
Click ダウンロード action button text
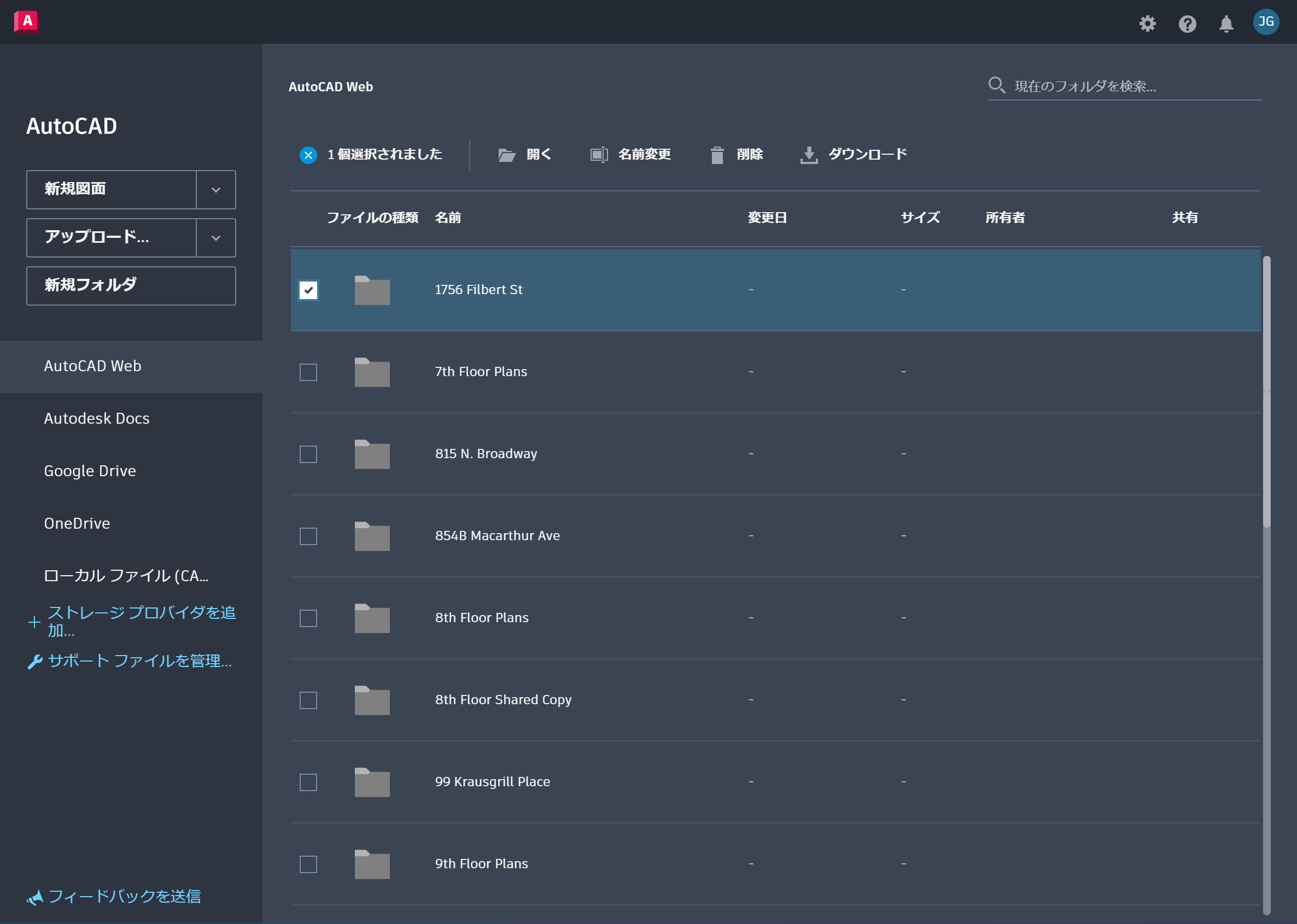click(x=868, y=154)
